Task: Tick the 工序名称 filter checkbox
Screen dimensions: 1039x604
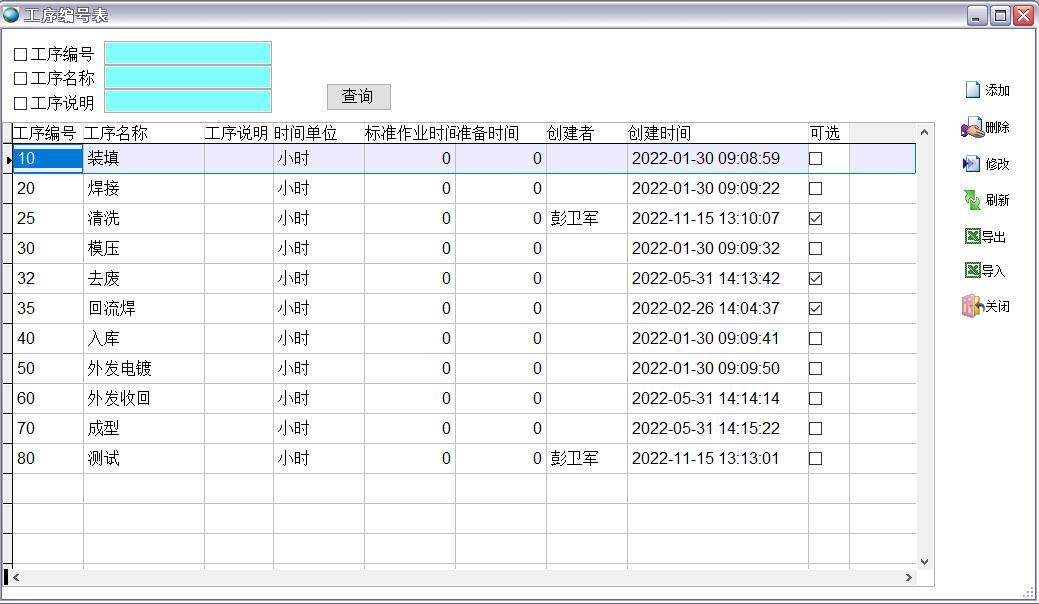Action: click(21, 79)
